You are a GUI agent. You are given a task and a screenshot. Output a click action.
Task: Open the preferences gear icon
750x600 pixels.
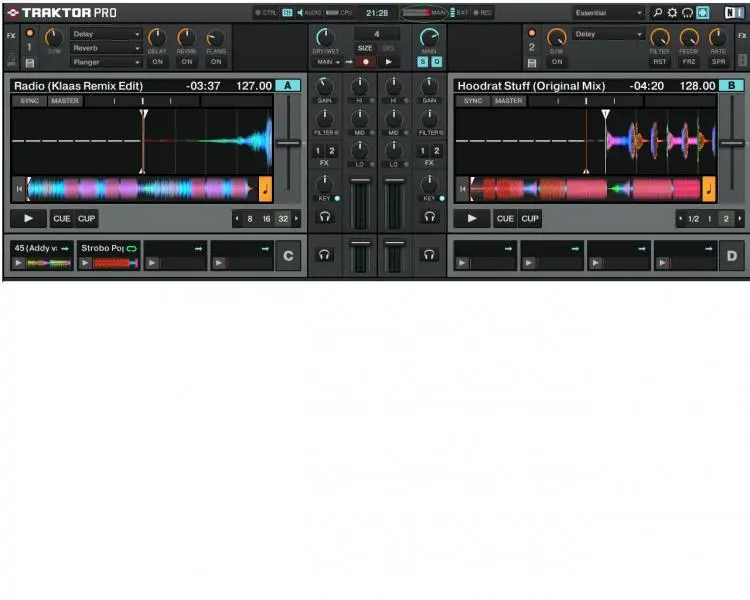[x=672, y=13]
